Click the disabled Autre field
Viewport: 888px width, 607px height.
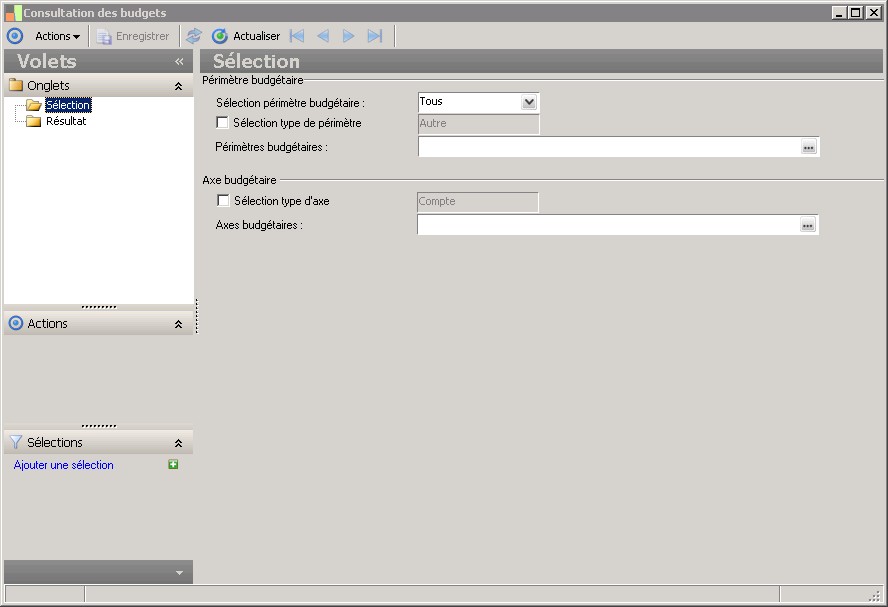tap(479, 123)
